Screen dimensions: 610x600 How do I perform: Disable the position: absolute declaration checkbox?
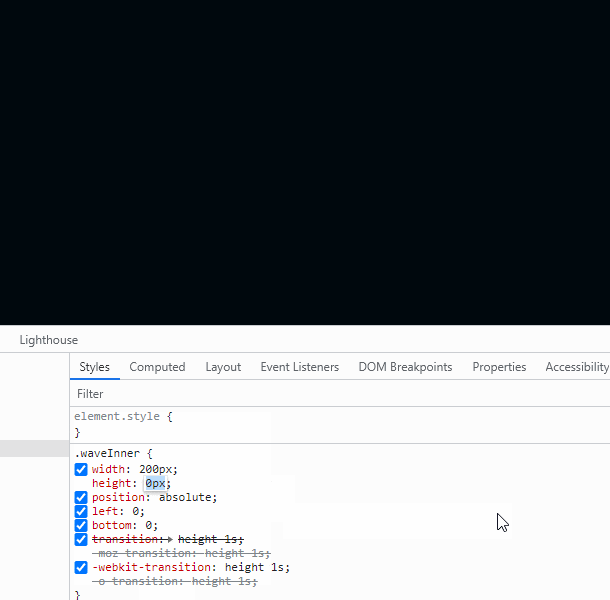pos(81,497)
